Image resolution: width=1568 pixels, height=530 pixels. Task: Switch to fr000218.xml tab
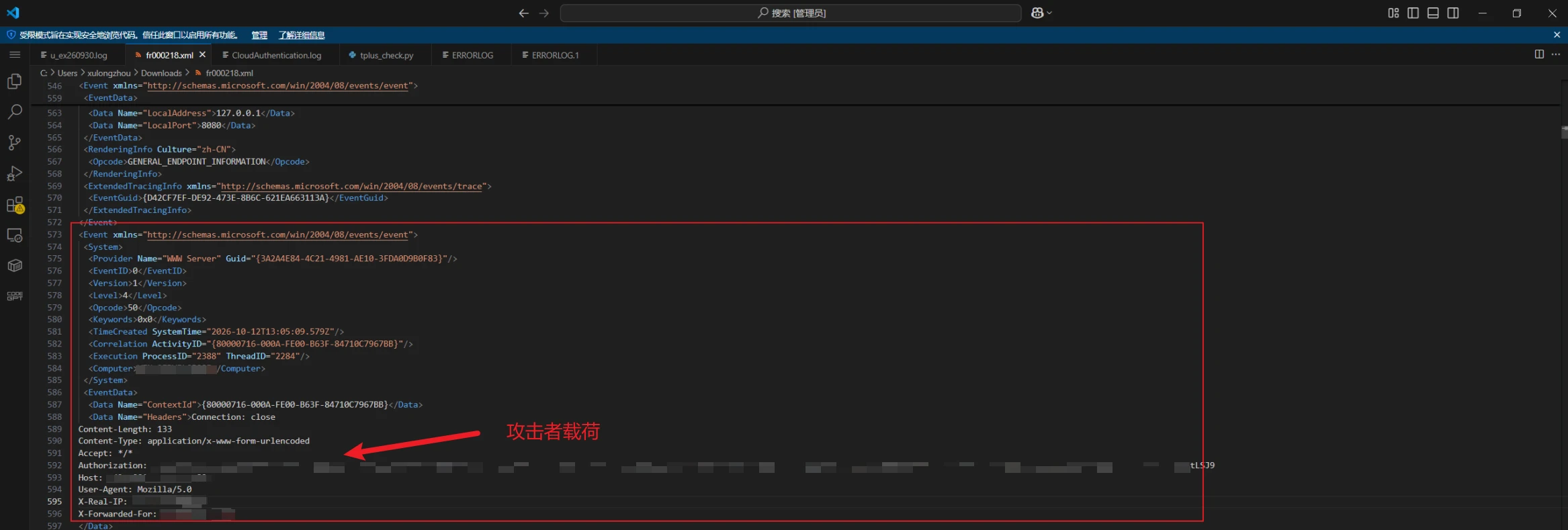tap(169, 55)
